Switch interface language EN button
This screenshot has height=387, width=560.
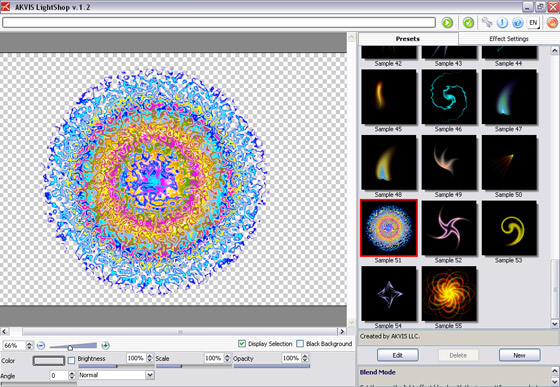click(x=533, y=23)
